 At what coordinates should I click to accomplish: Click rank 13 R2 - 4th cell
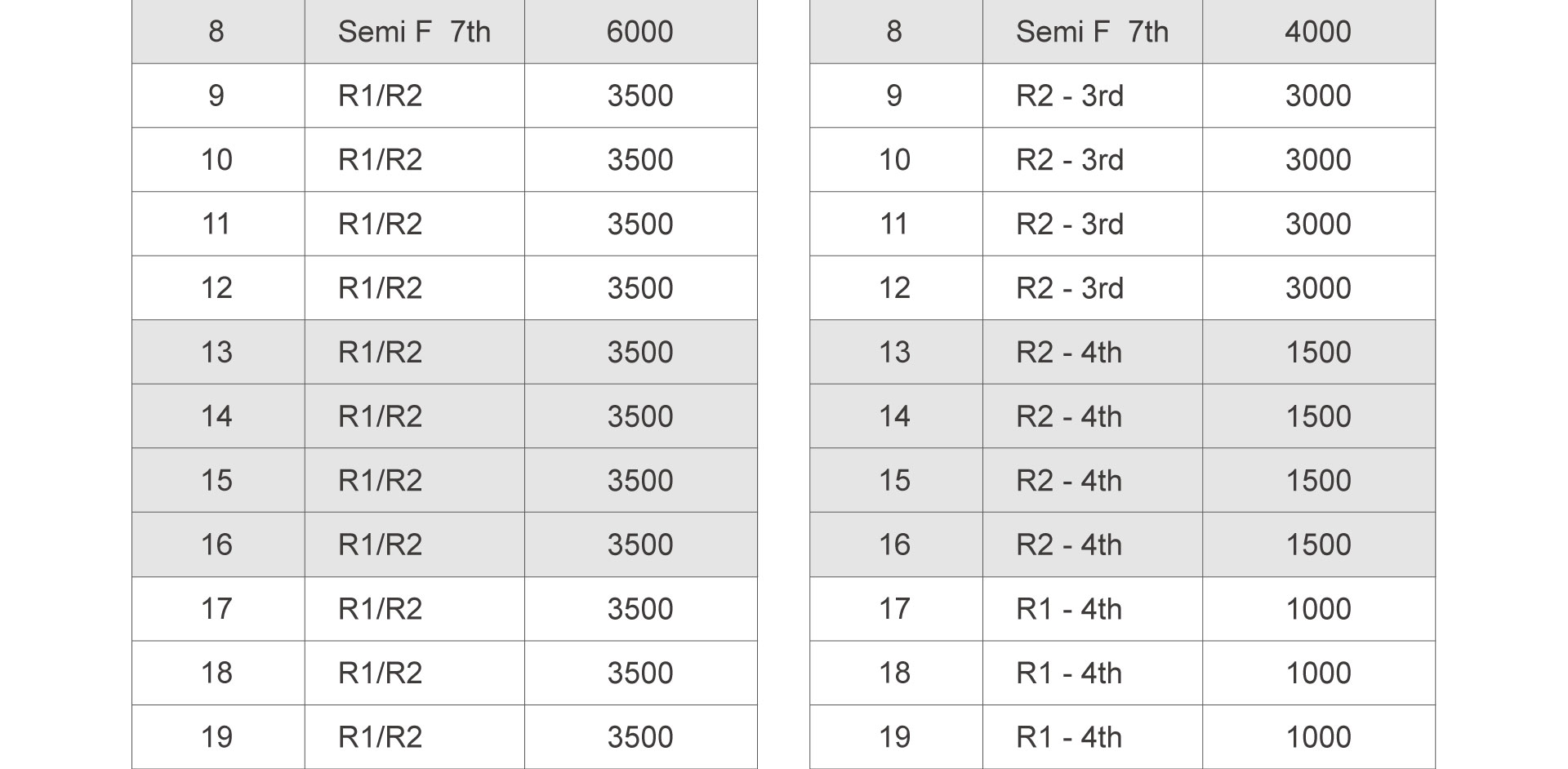click(1092, 352)
